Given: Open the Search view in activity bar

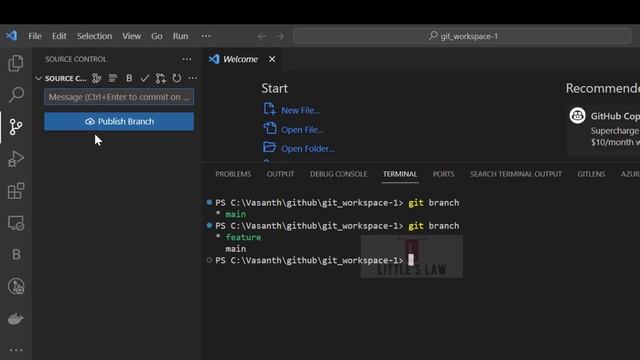Looking at the screenshot, I should tap(16, 95).
